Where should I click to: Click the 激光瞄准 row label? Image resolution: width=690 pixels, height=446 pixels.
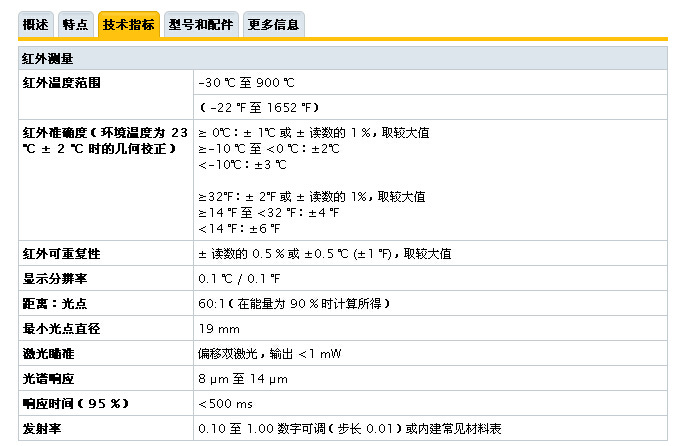tap(48, 354)
